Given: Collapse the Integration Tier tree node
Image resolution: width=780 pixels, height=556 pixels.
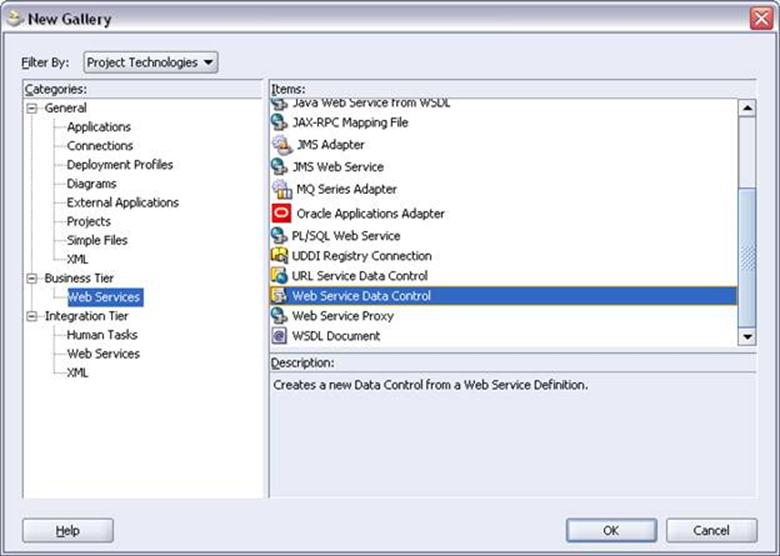Looking at the screenshot, I should 32,316.
